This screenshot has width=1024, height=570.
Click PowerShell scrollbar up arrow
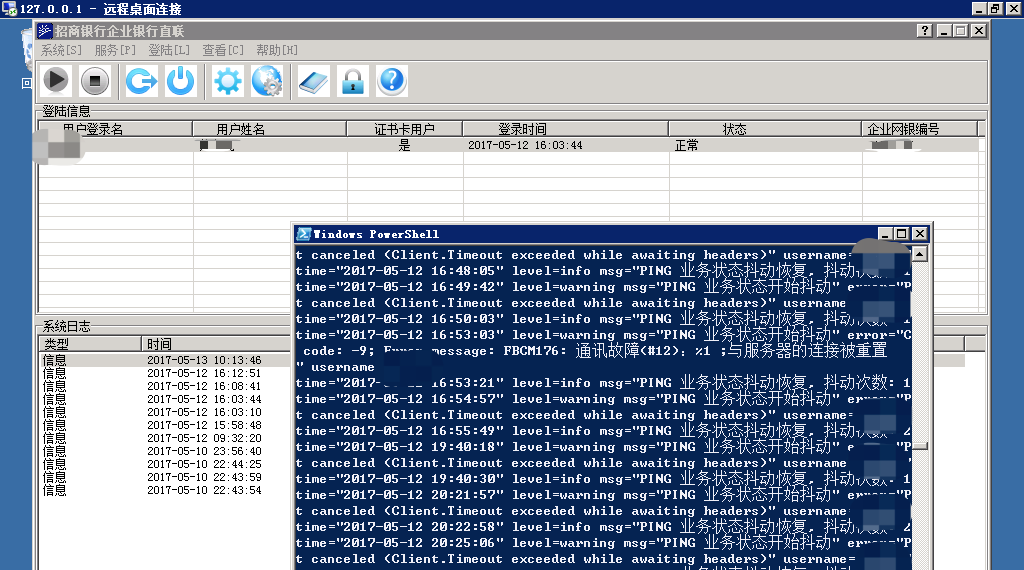(919, 254)
